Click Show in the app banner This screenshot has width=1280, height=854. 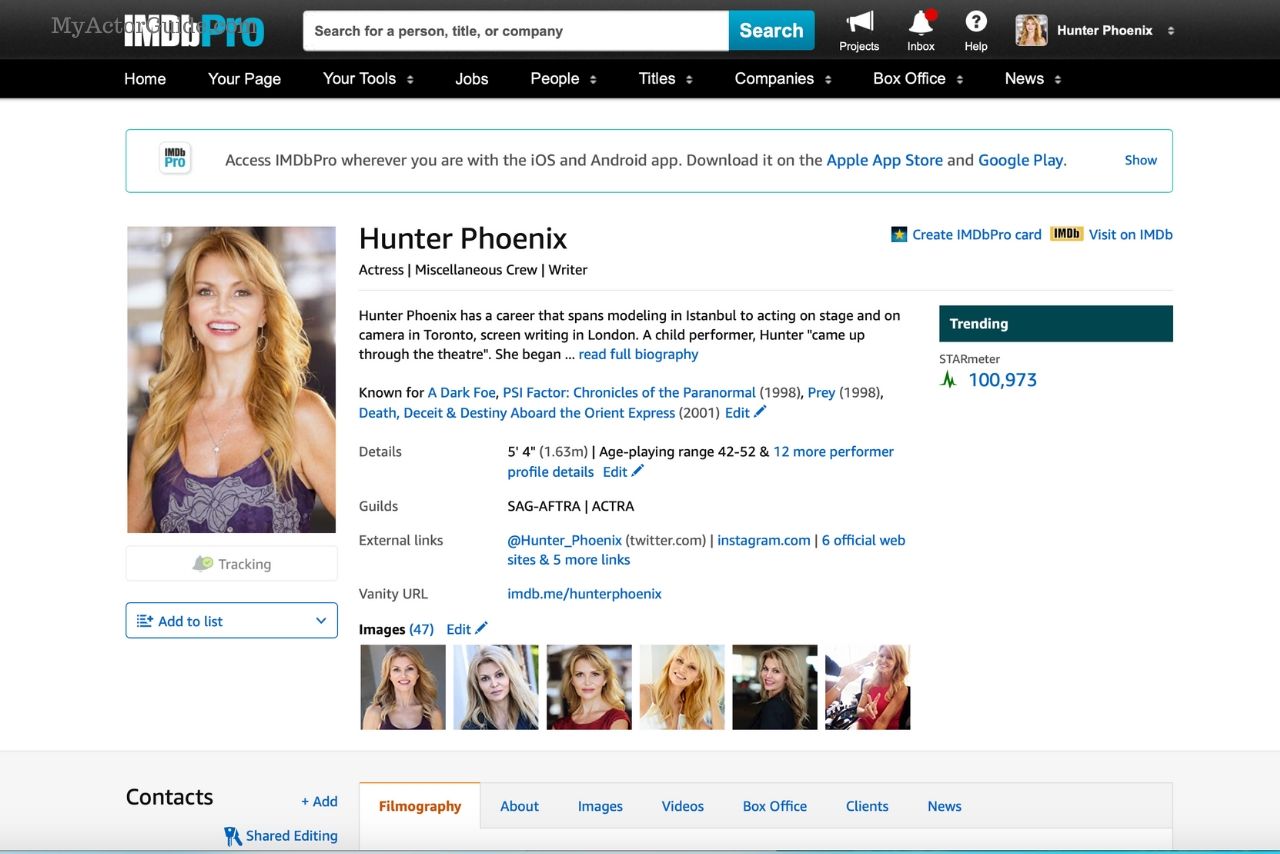click(x=1141, y=160)
